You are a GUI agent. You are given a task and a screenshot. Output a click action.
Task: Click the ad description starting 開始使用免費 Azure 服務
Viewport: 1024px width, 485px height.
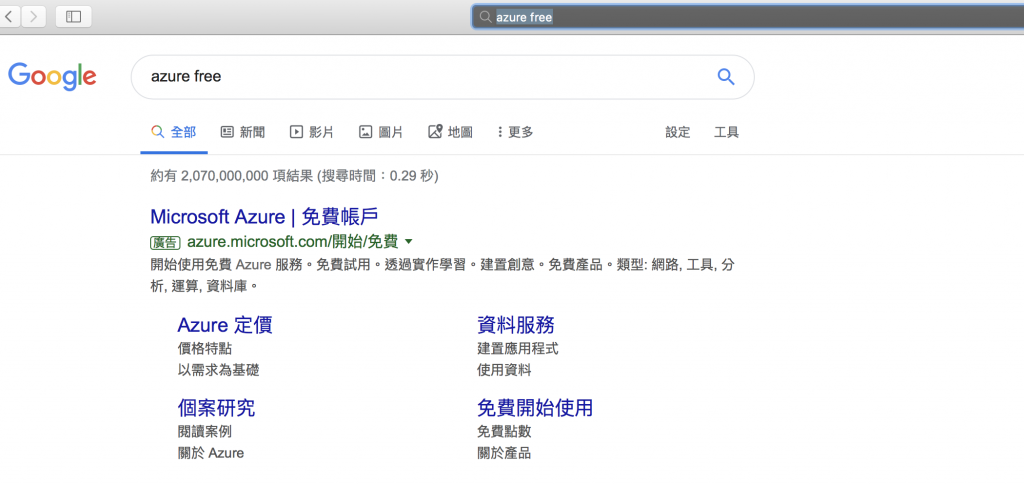442,275
